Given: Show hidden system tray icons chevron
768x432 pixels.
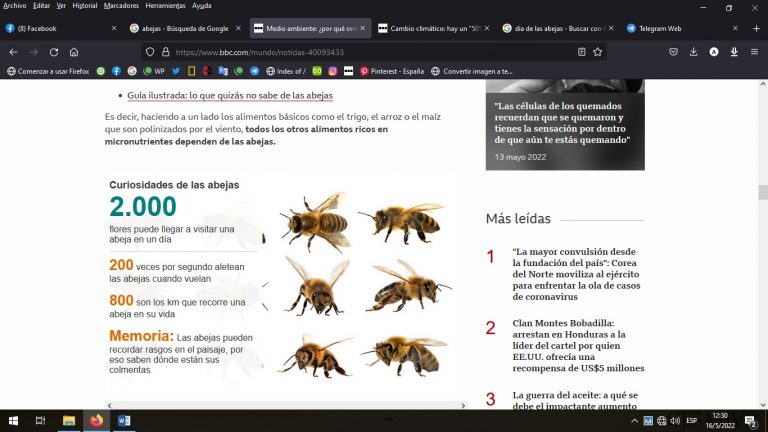Looking at the screenshot, I should (634, 421).
